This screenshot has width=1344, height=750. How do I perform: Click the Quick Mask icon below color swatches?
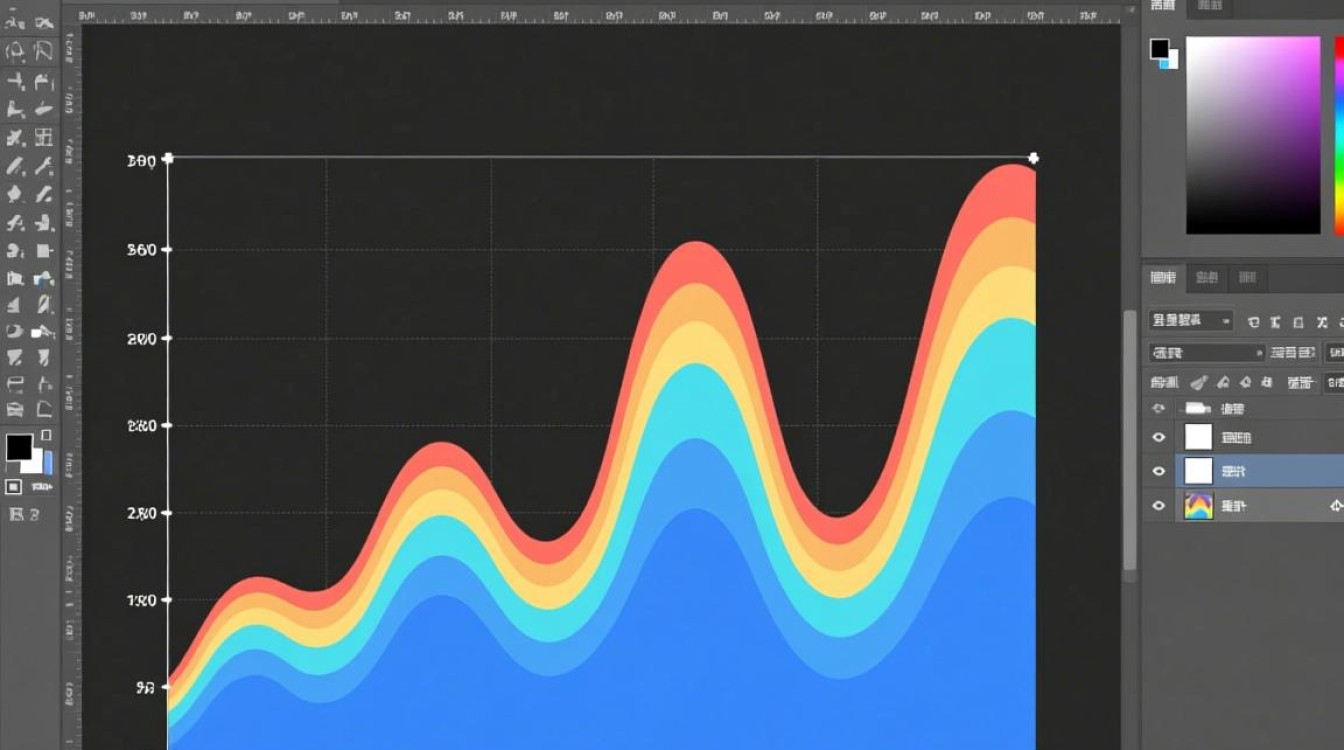click(x=14, y=487)
